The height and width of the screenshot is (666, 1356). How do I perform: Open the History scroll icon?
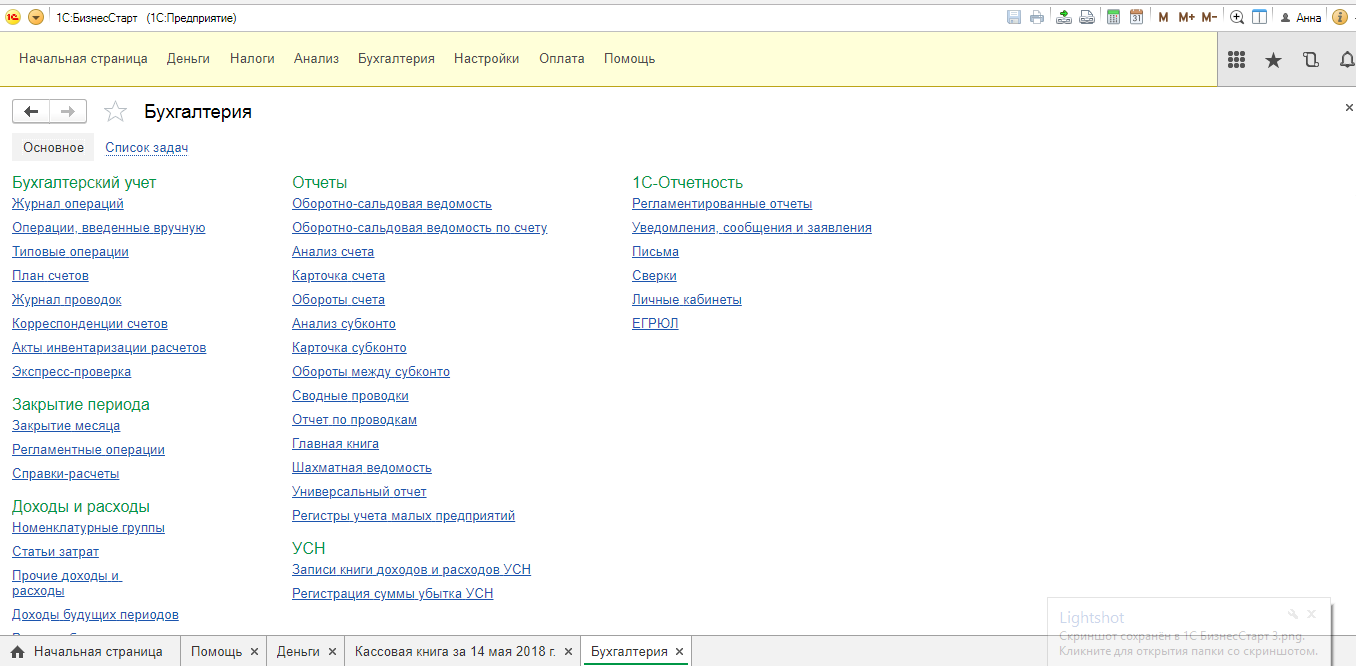1311,59
